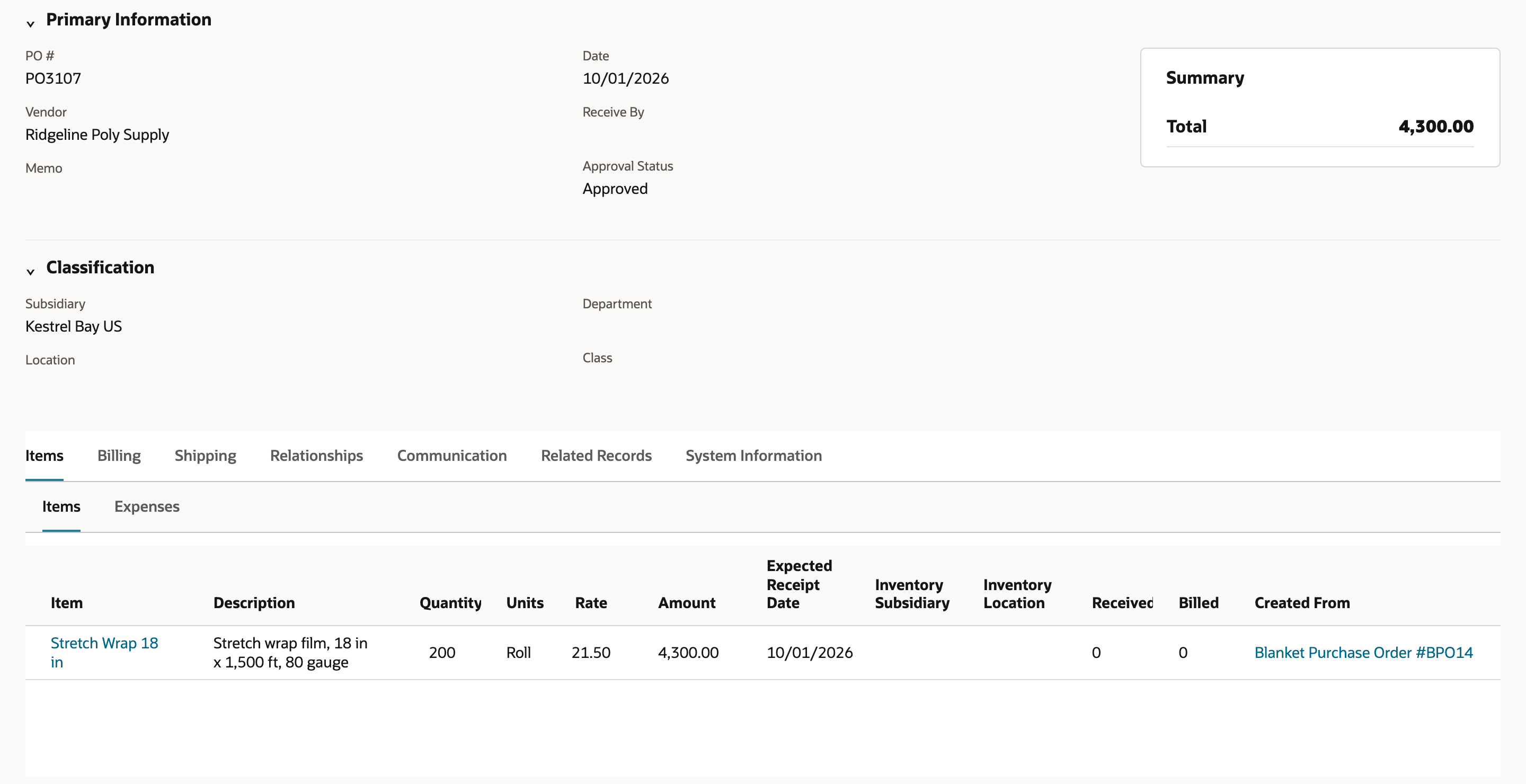Click the subsidiary value Kestrel Bay US

coord(74,326)
